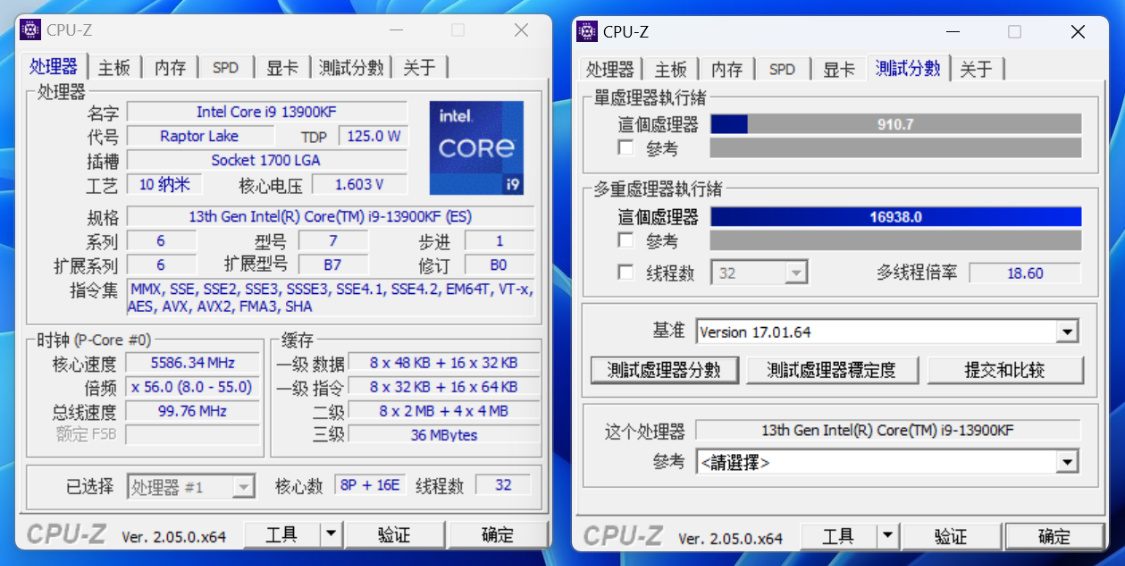This screenshot has height=566, width=1125.
Task: Click 工具 button in right window
Action: click(838, 537)
